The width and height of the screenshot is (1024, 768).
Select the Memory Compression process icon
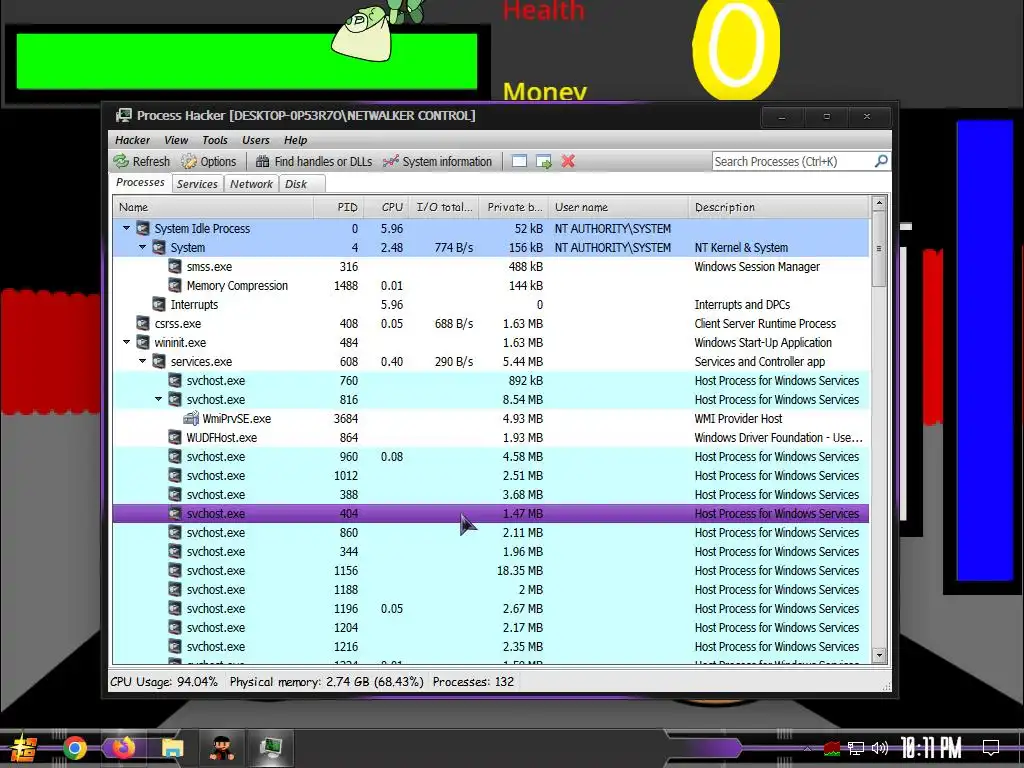(x=175, y=285)
